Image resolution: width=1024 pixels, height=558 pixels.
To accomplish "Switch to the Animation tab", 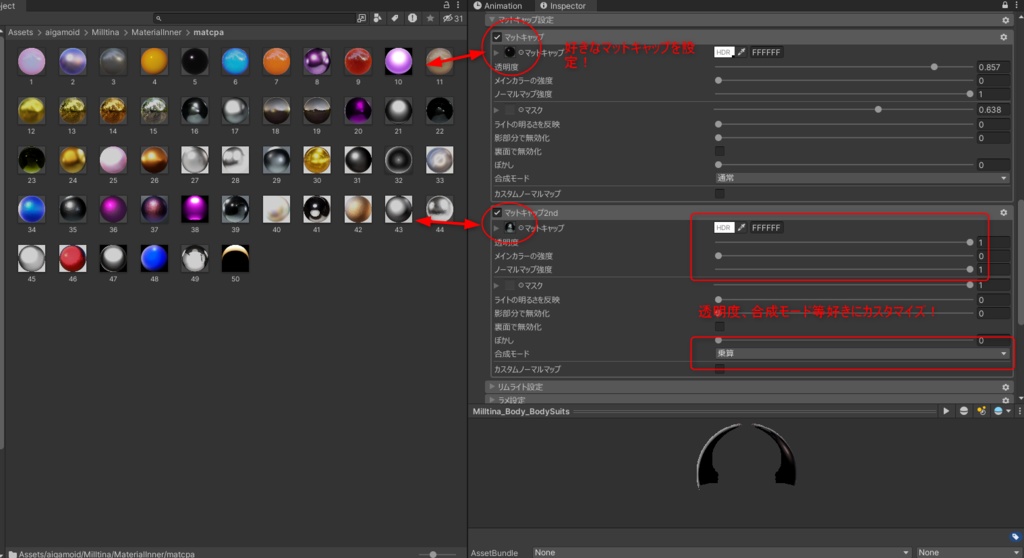I will pos(498,5).
